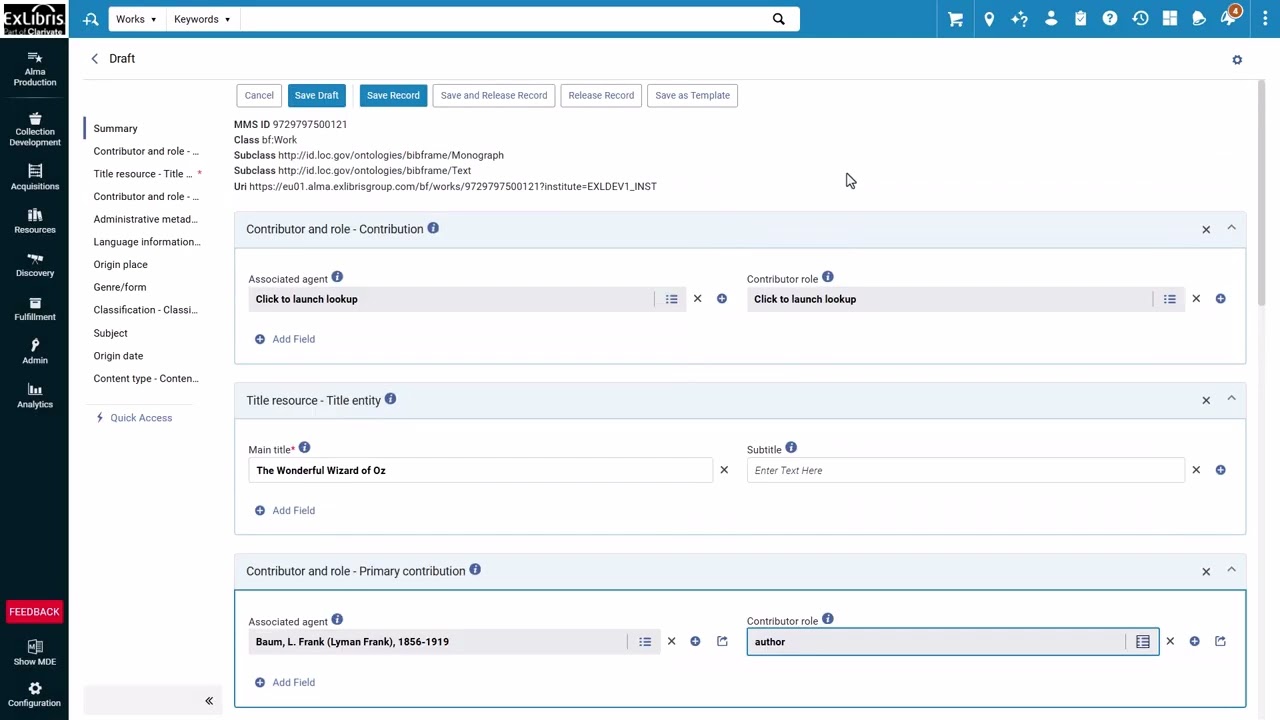Image resolution: width=1280 pixels, height=720 pixels.
Task: Open the Keywords search field dropdown
Action: tap(202, 19)
